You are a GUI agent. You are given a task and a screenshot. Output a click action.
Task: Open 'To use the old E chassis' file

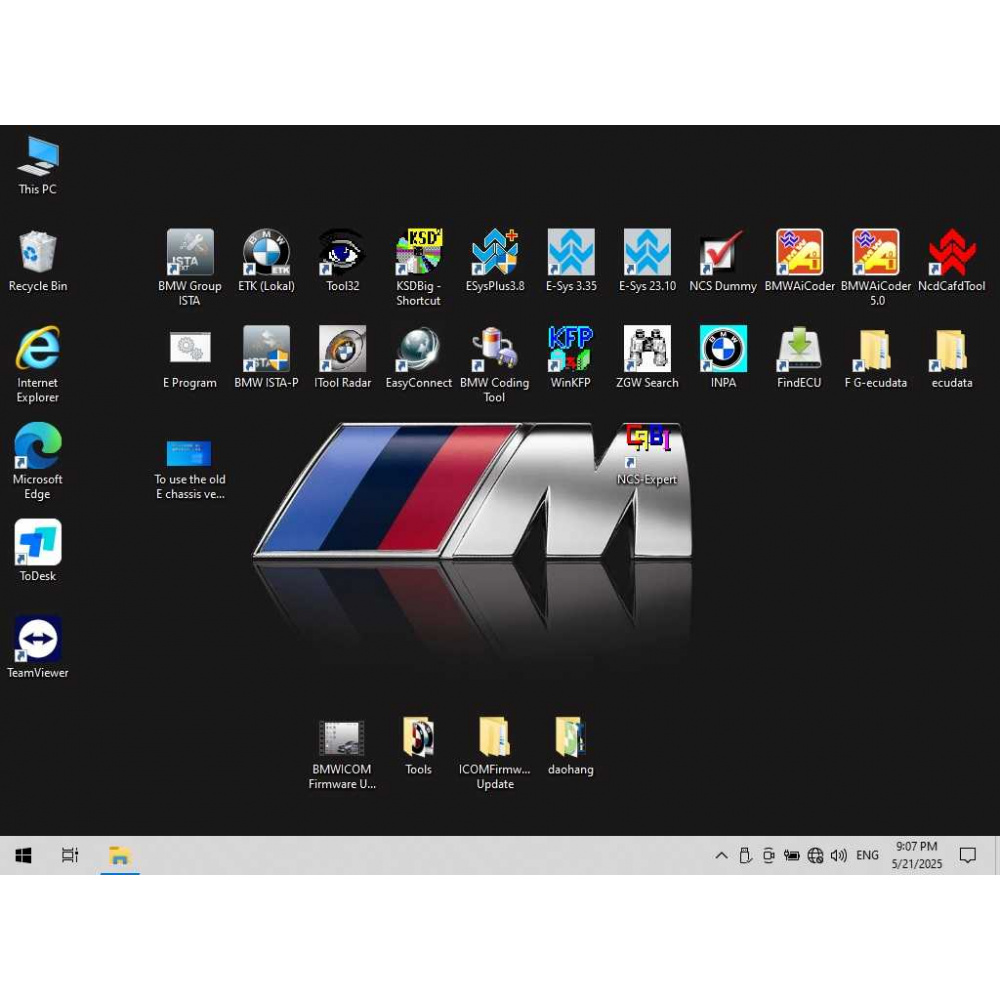[x=189, y=469]
